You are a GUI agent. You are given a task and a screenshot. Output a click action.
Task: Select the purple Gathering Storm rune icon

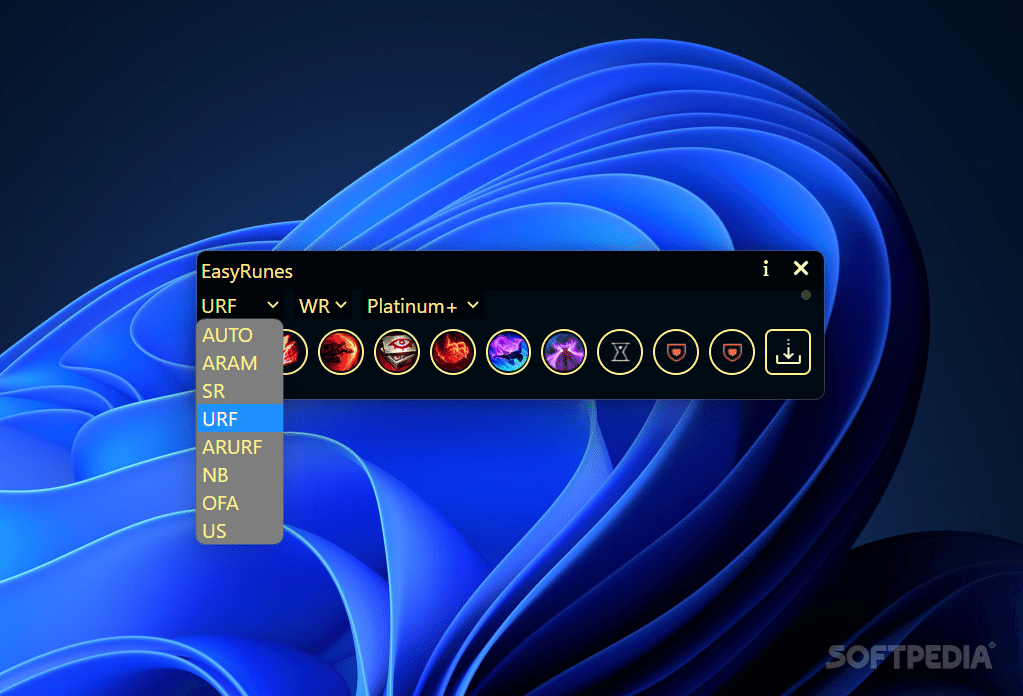(564, 352)
